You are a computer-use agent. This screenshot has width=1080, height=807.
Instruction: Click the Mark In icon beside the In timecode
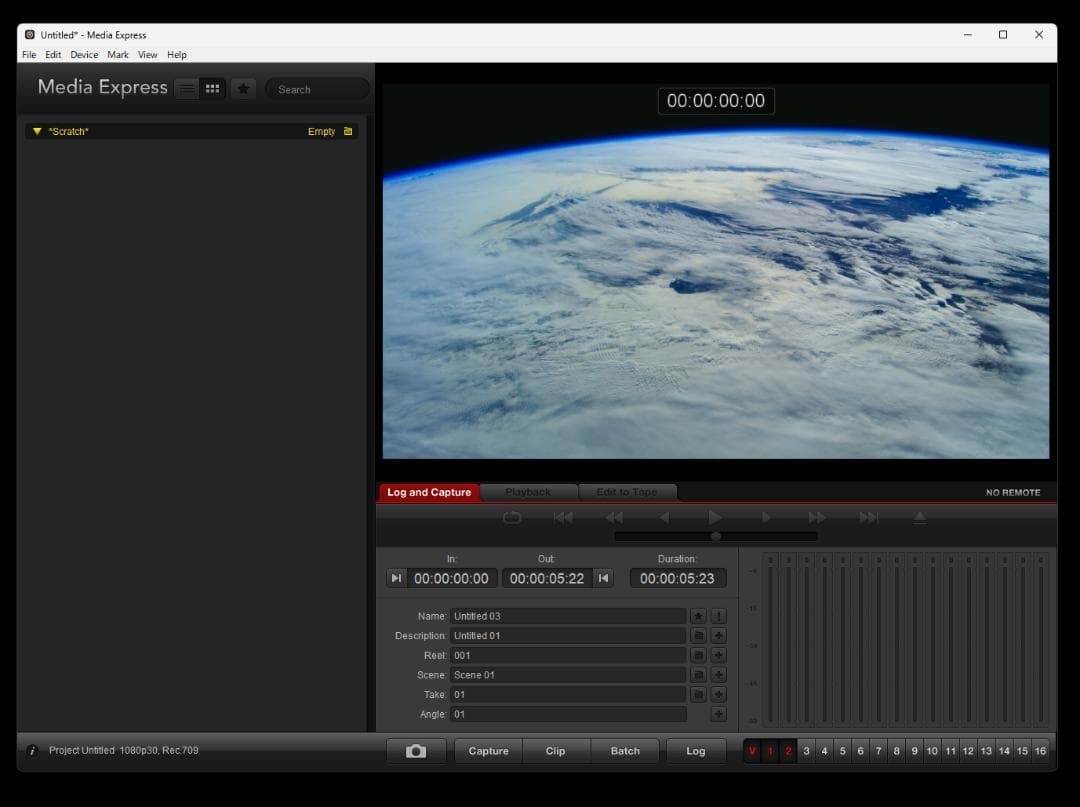(396, 578)
